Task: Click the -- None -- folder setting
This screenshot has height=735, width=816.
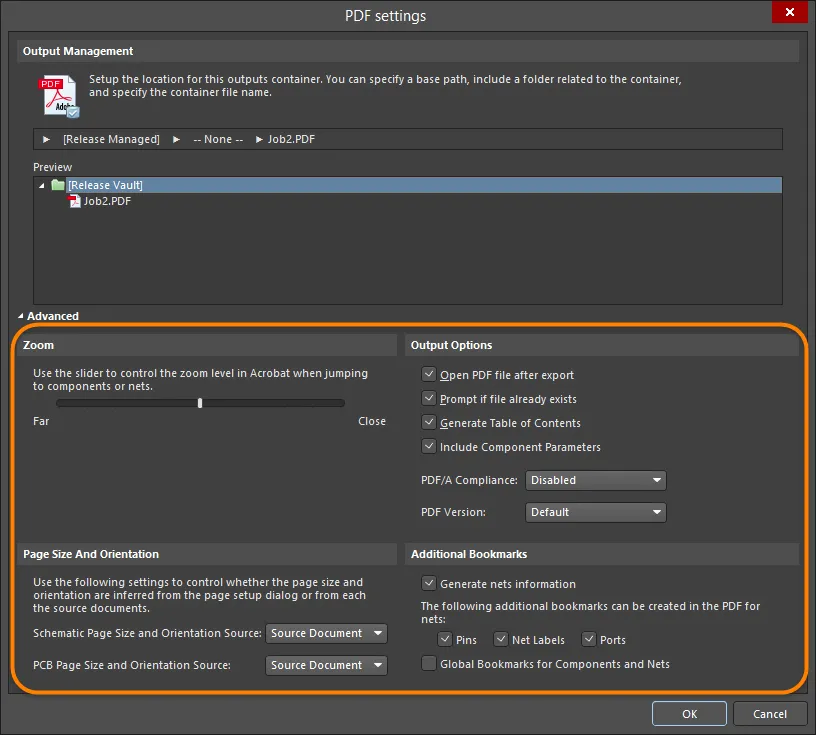Action: [x=218, y=140]
